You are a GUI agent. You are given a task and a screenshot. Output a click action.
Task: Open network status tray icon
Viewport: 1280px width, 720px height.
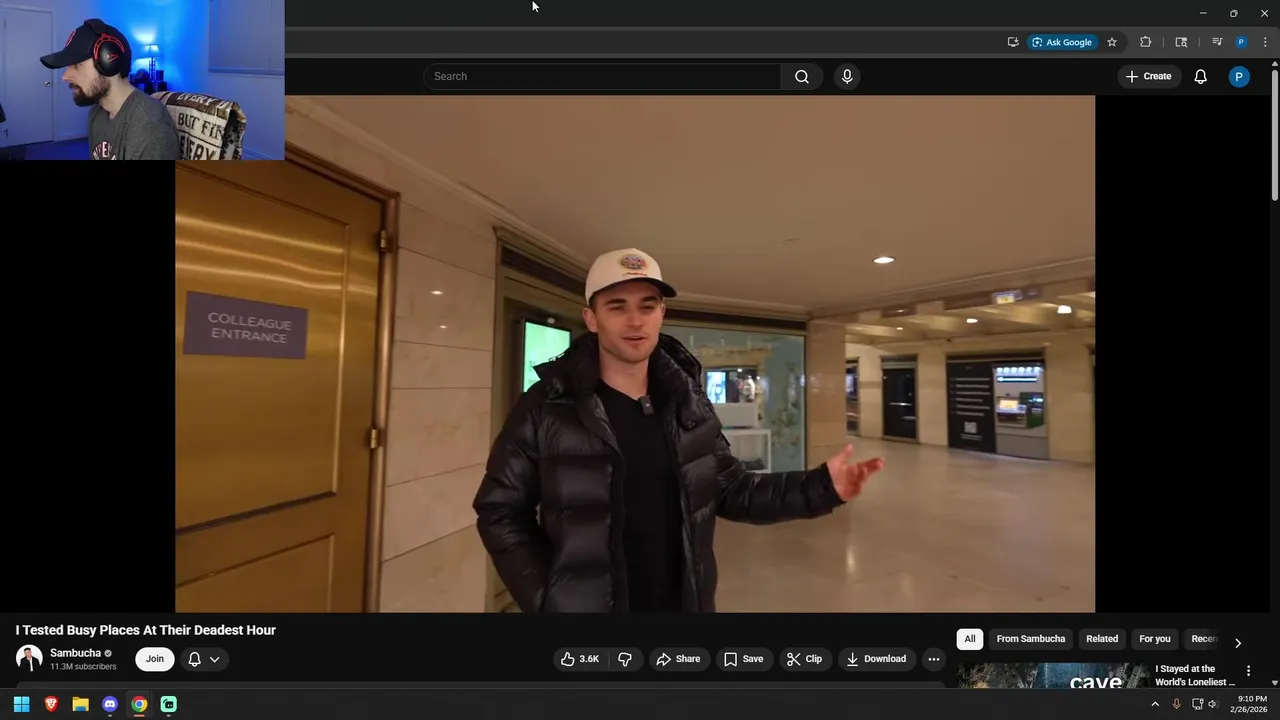click(x=1197, y=704)
